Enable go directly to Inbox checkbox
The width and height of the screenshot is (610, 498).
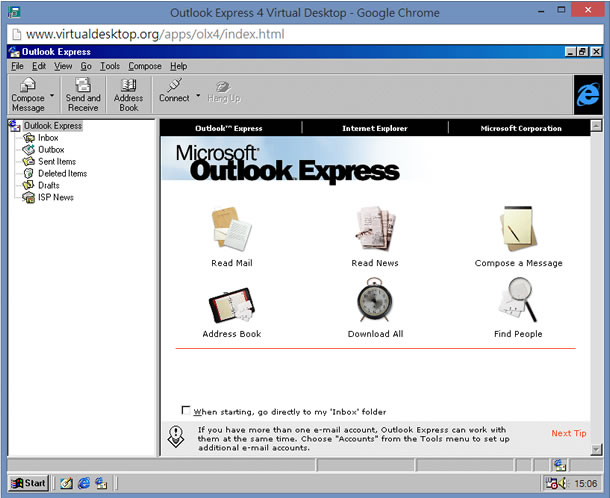pos(186,410)
